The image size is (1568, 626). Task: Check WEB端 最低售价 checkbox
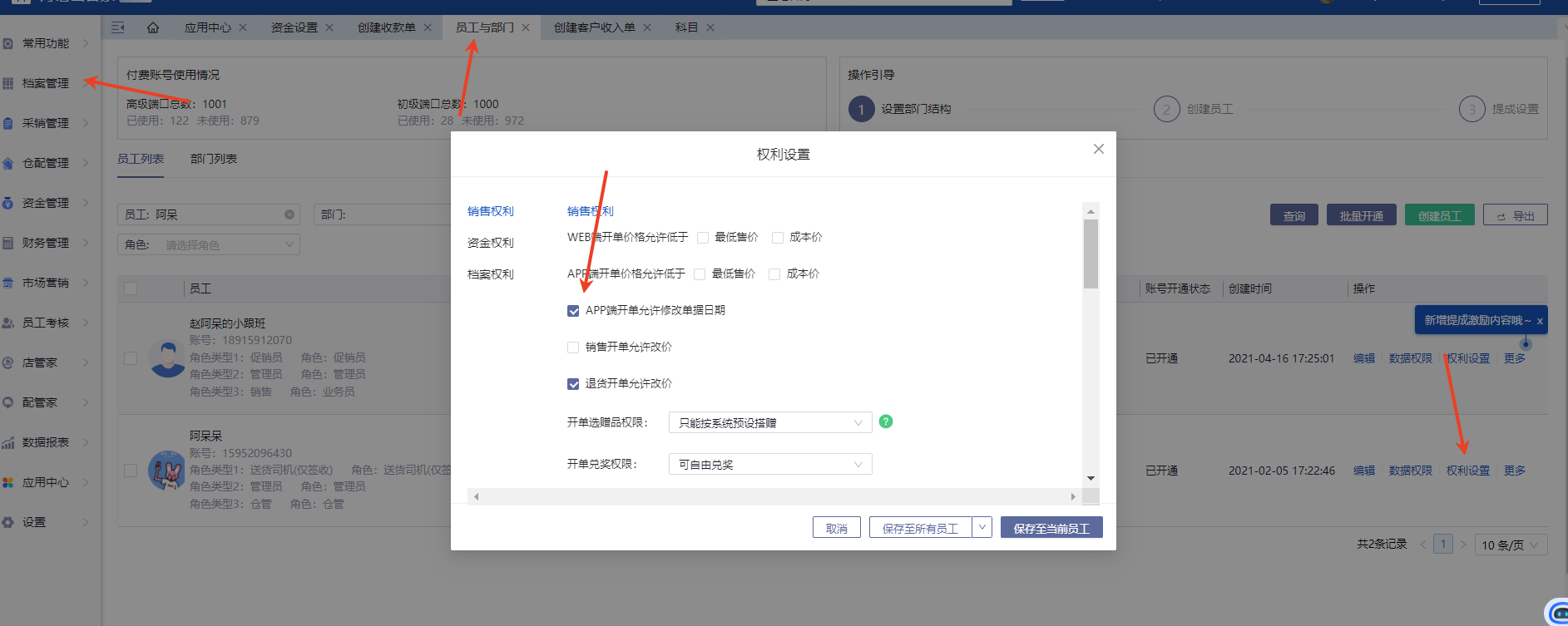(703, 238)
